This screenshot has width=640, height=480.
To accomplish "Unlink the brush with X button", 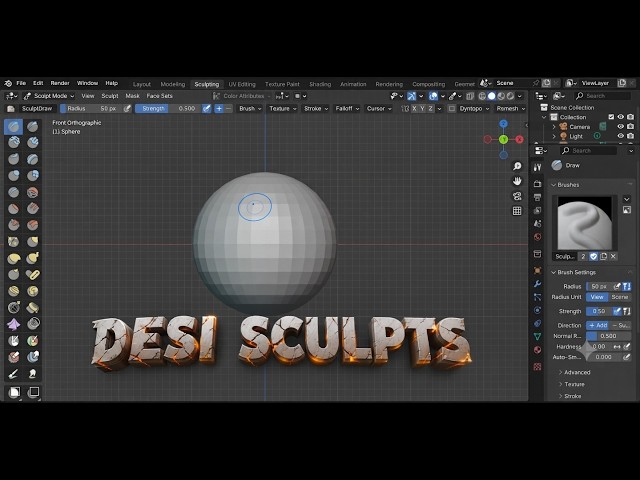I will [x=613, y=256].
